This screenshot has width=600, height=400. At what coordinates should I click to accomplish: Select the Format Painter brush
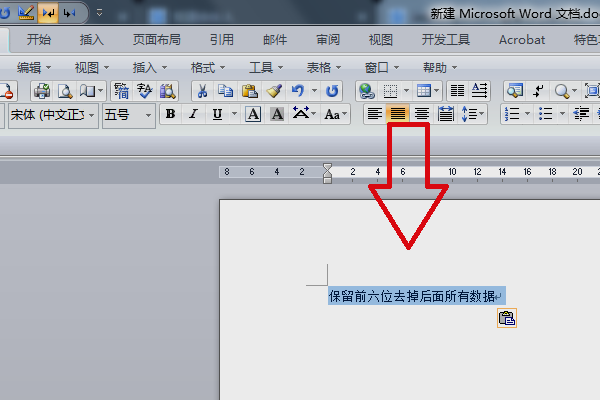pos(274,91)
